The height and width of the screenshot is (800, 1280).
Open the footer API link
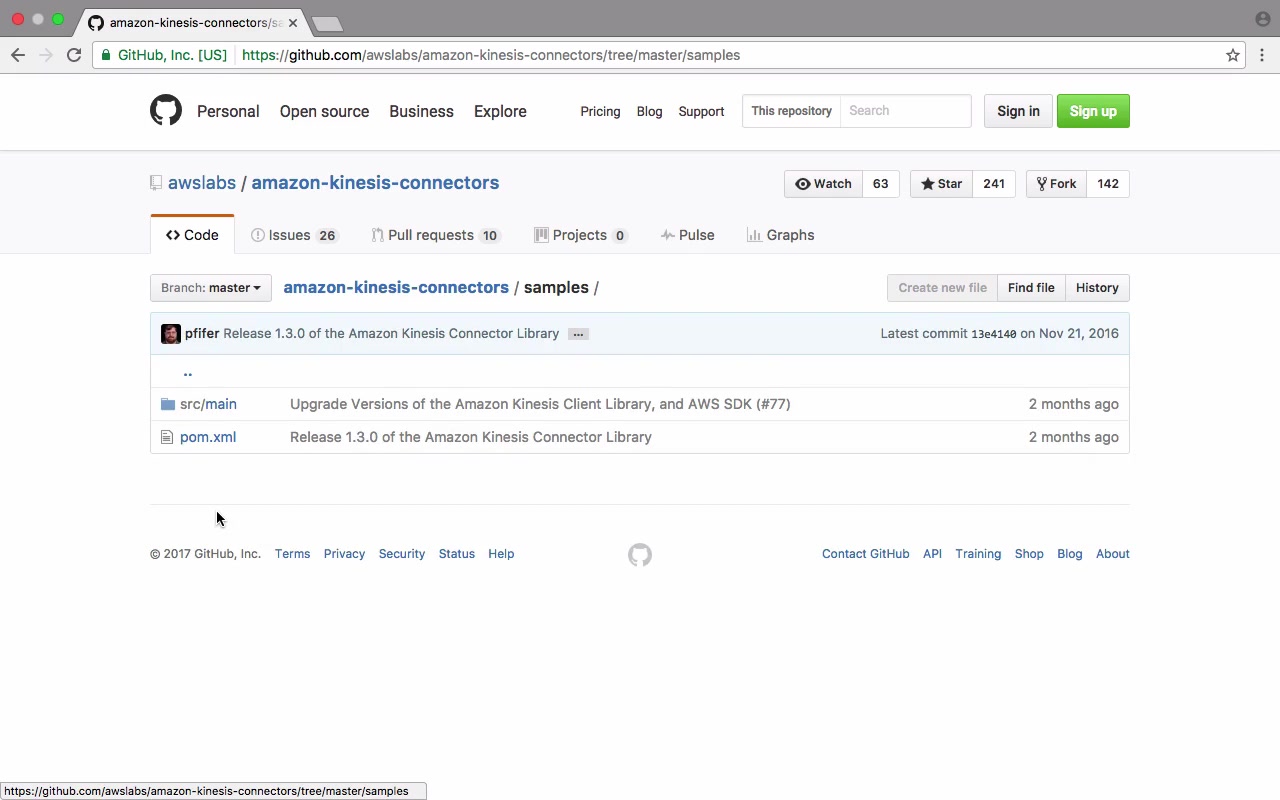[932, 554]
